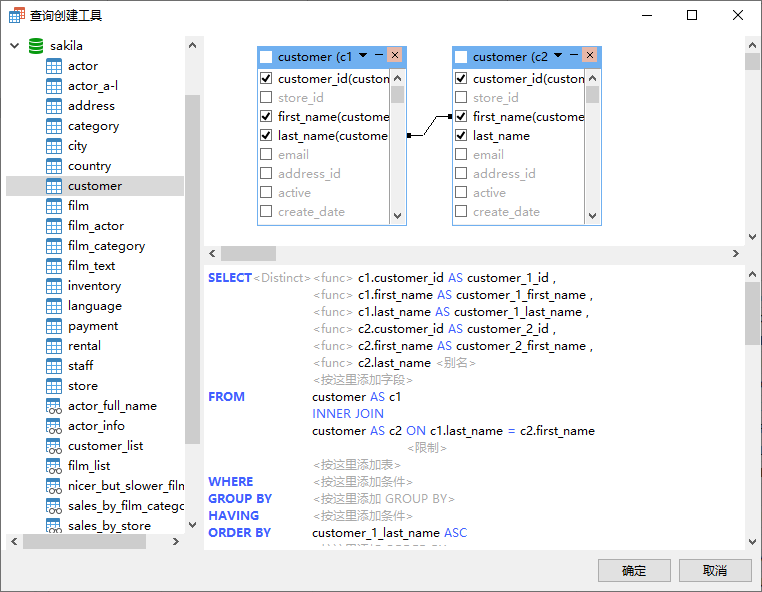This screenshot has height=592, width=762.
Task: Click <按这里添加 GROUP BY> placeholder
Action: (x=383, y=499)
